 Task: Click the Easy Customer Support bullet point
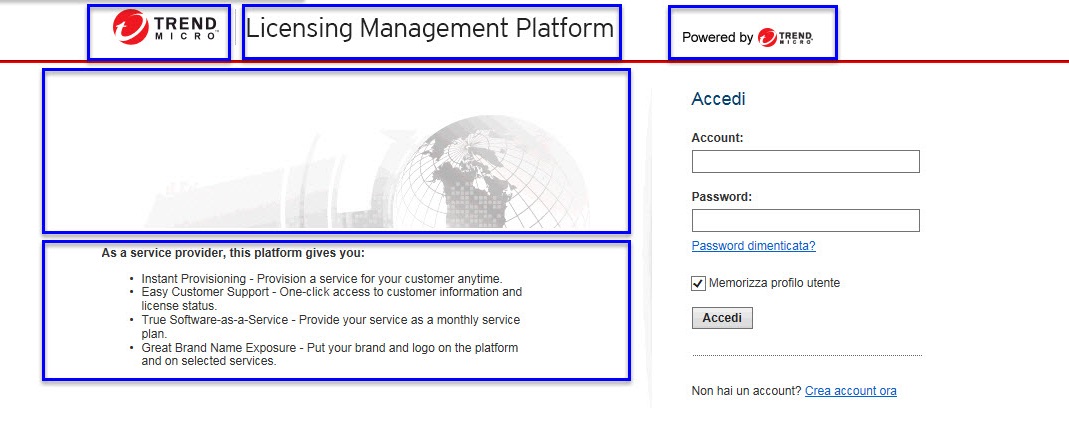click(331, 298)
